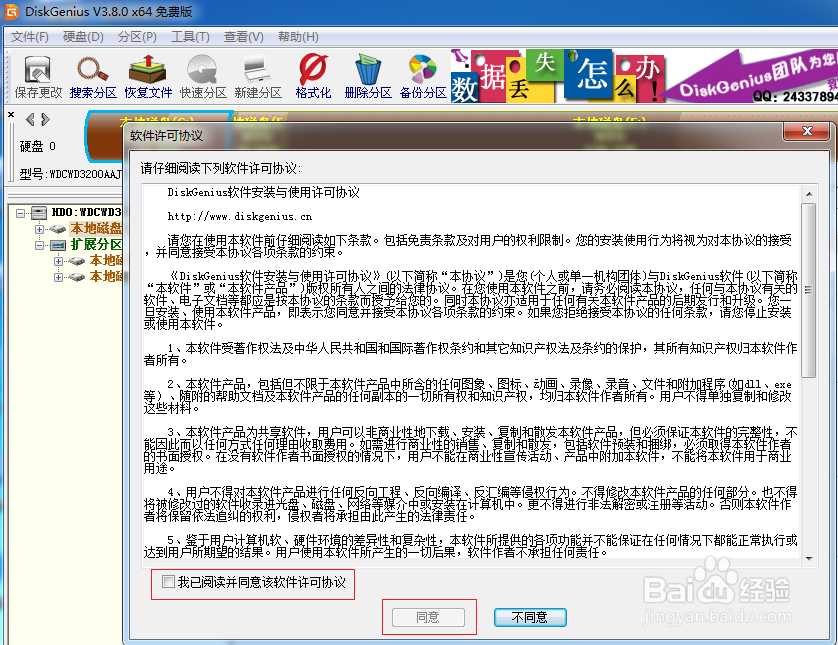Open the 帮助(H) menu

click(298, 37)
